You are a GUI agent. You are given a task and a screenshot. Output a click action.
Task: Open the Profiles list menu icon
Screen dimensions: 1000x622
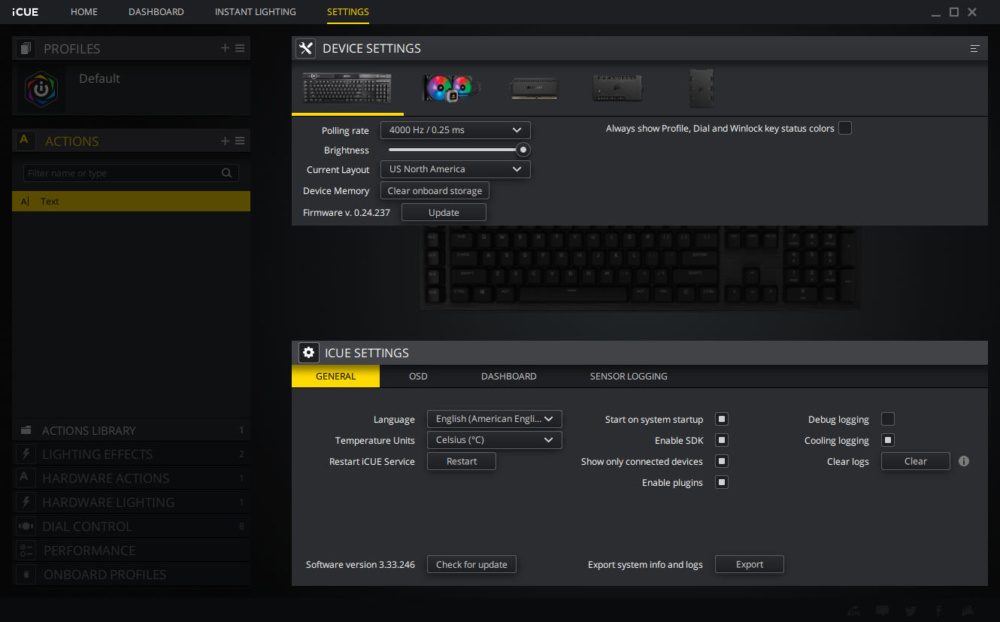tap(240, 48)
